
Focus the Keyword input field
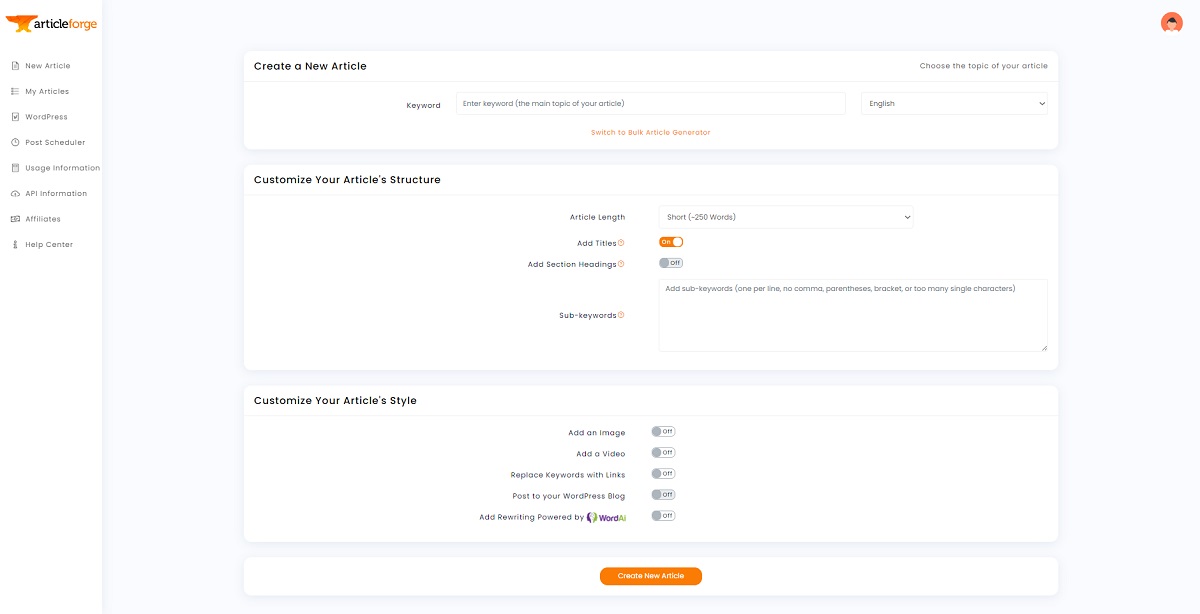pyautogui.click(x=651, y=104)
